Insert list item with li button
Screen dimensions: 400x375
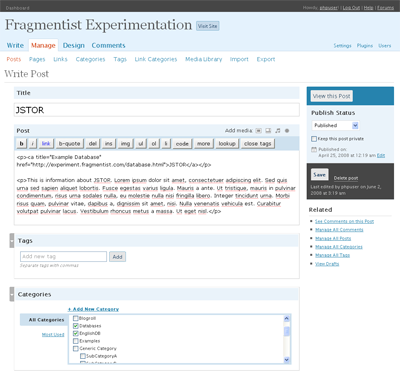166,144
